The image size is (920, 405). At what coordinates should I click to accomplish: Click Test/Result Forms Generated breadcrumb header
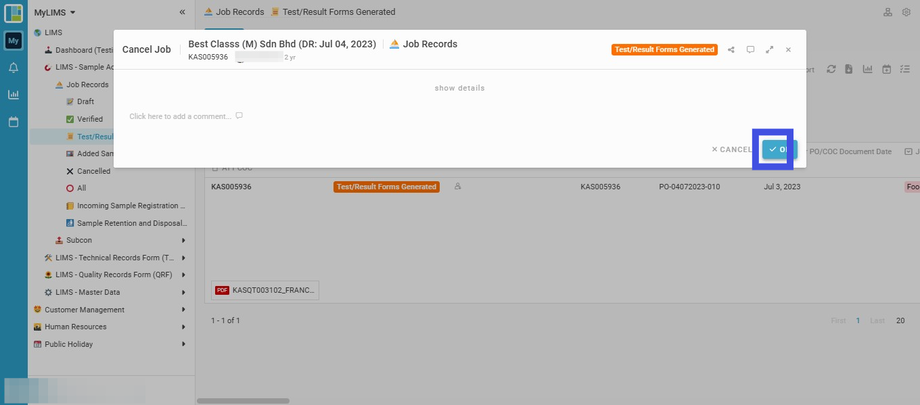333,12
